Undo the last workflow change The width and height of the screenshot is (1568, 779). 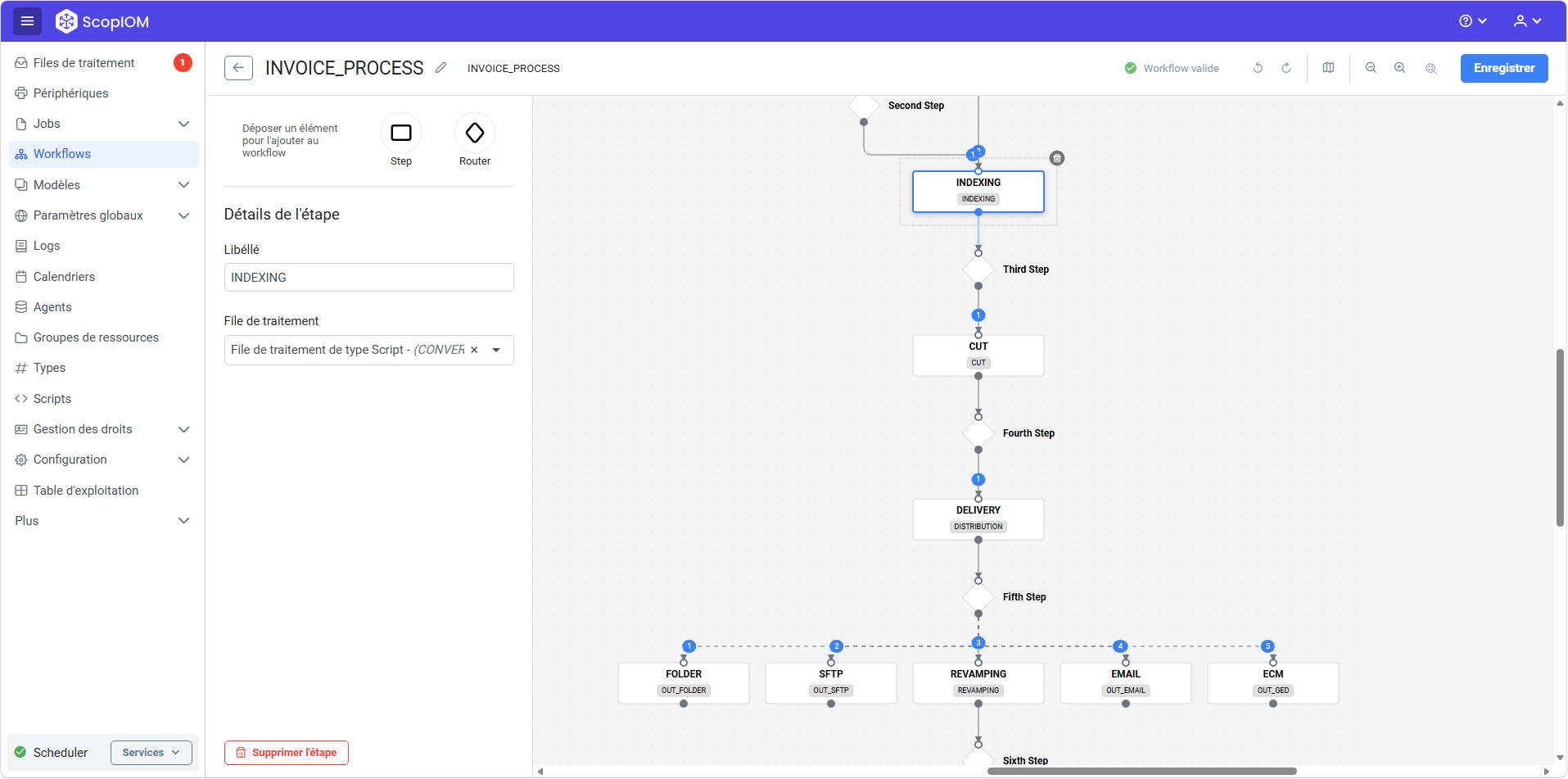1258,68
